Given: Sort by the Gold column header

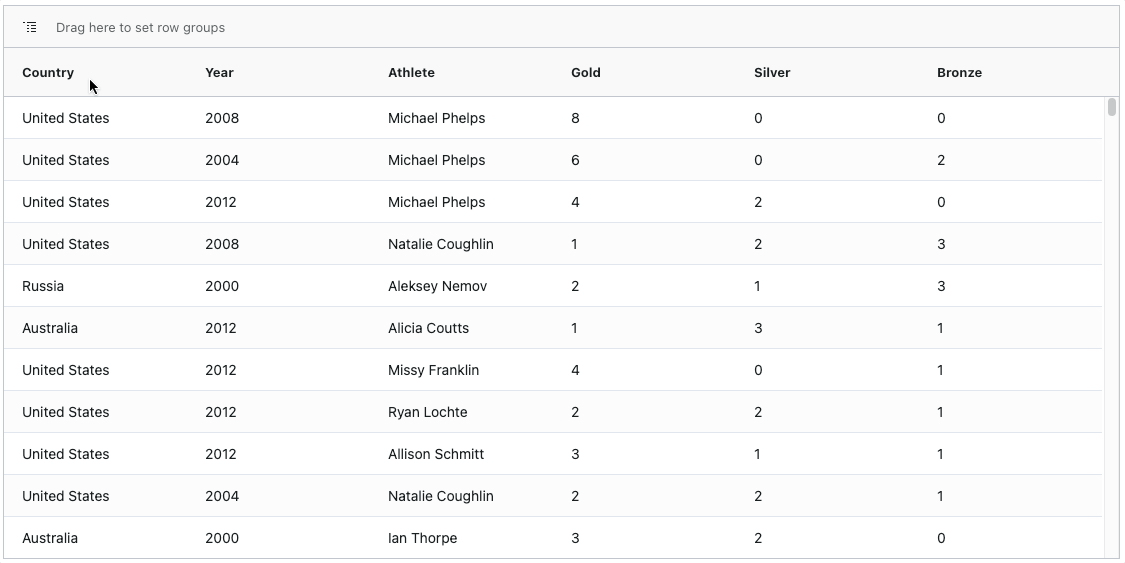Looking at the screenshot, I should click(585, 72).
